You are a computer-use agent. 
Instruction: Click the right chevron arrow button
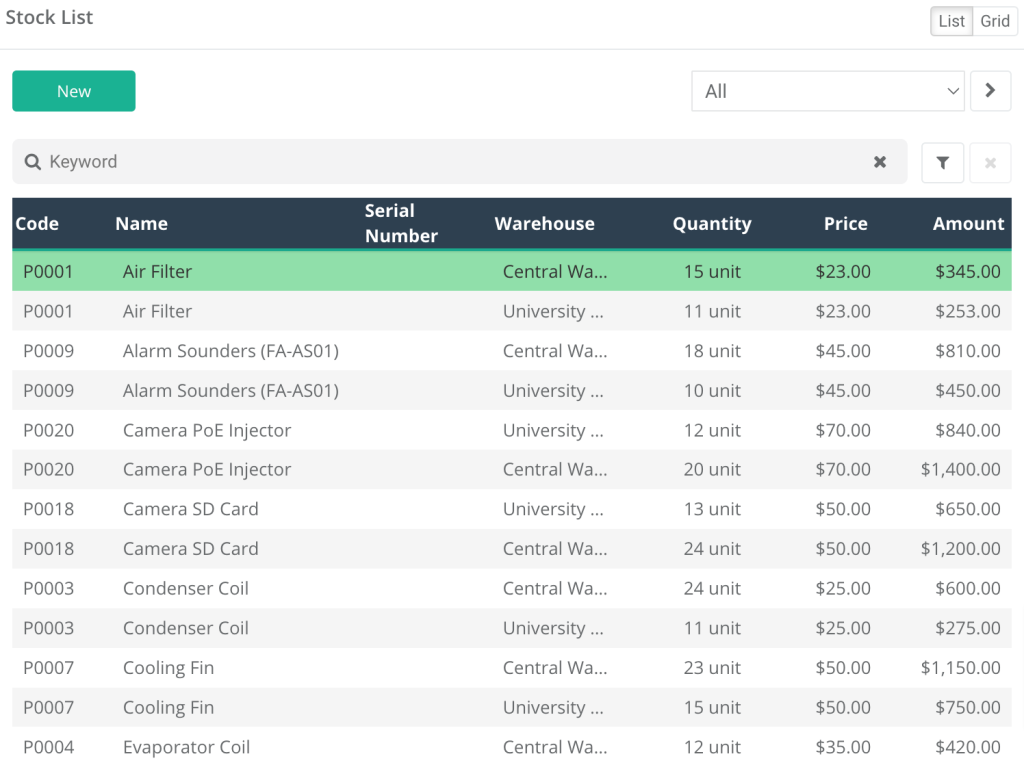(x=990, y=91)
